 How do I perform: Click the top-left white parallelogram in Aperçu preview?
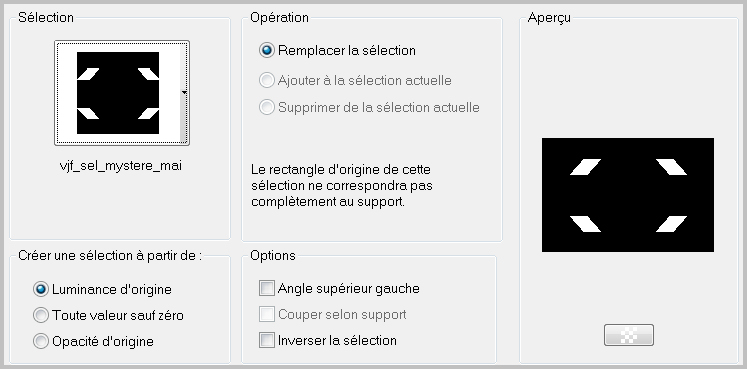pyautogui.click(x=585, y=167)
